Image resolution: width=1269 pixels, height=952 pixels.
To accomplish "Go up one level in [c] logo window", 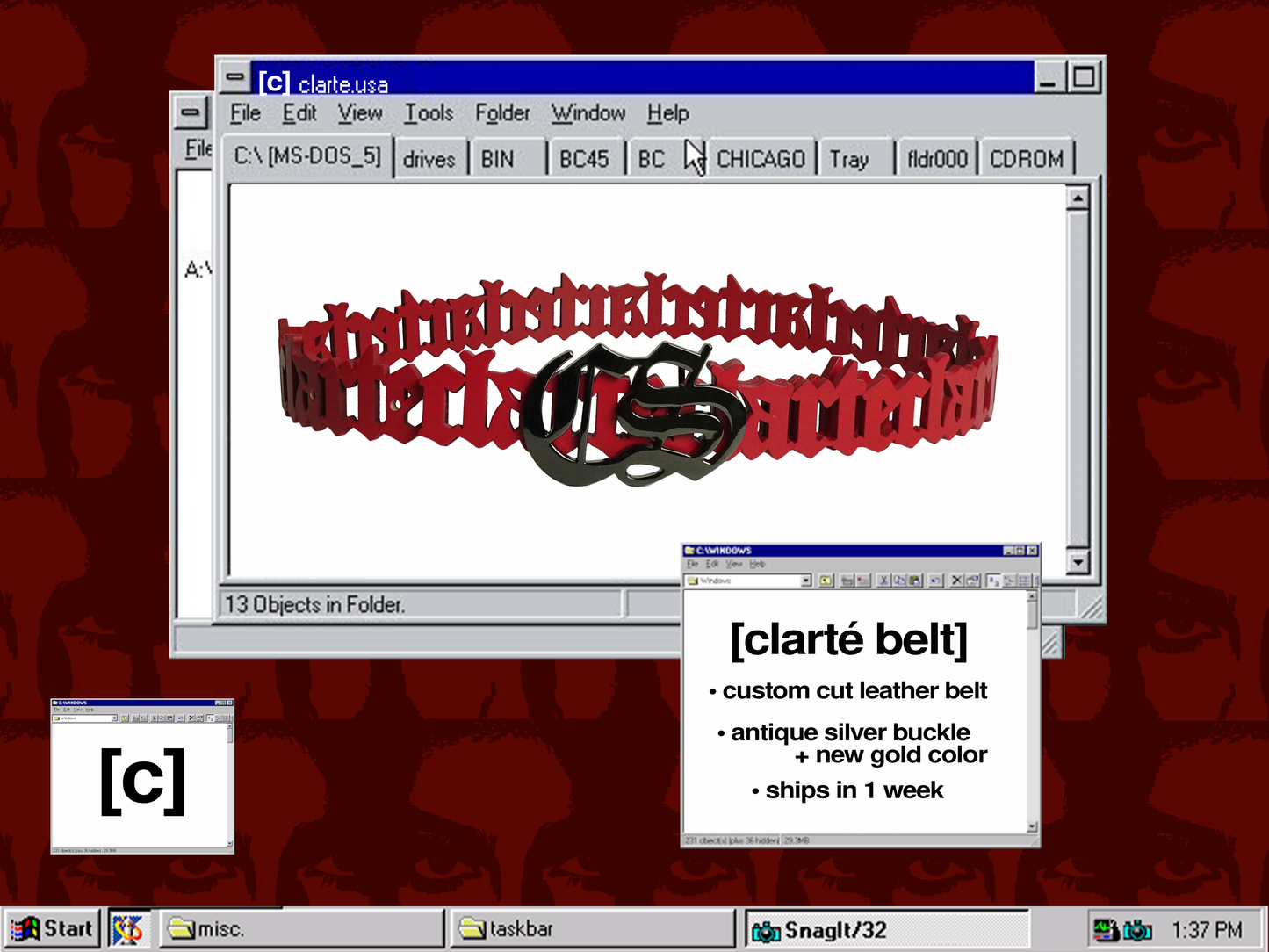I will pyautogui.click(x=125, y=718).
